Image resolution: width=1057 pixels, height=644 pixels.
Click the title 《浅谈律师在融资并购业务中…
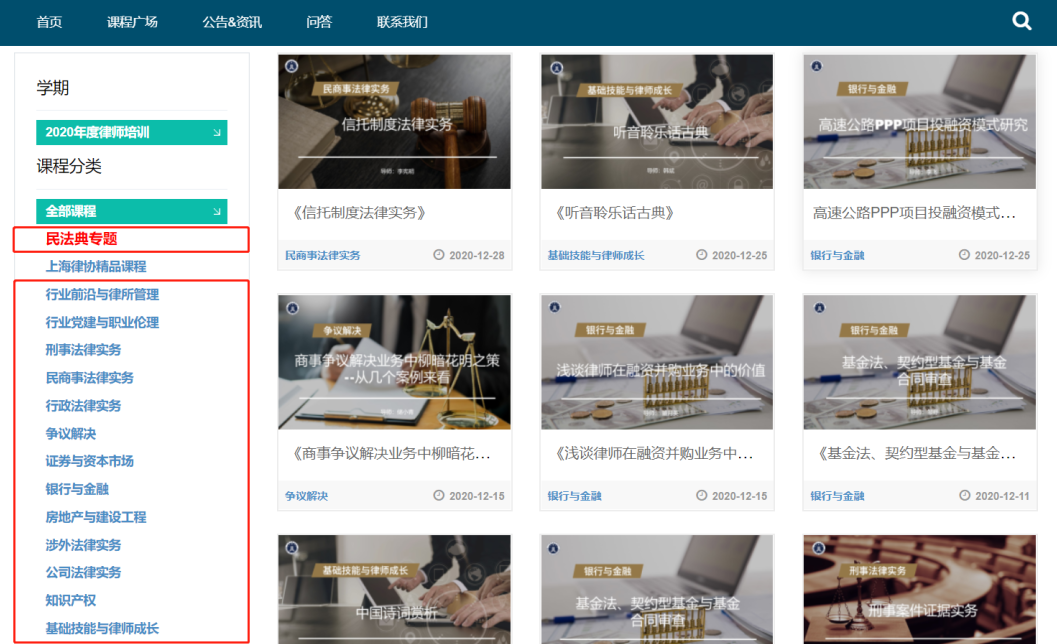[x=652, y=453]
